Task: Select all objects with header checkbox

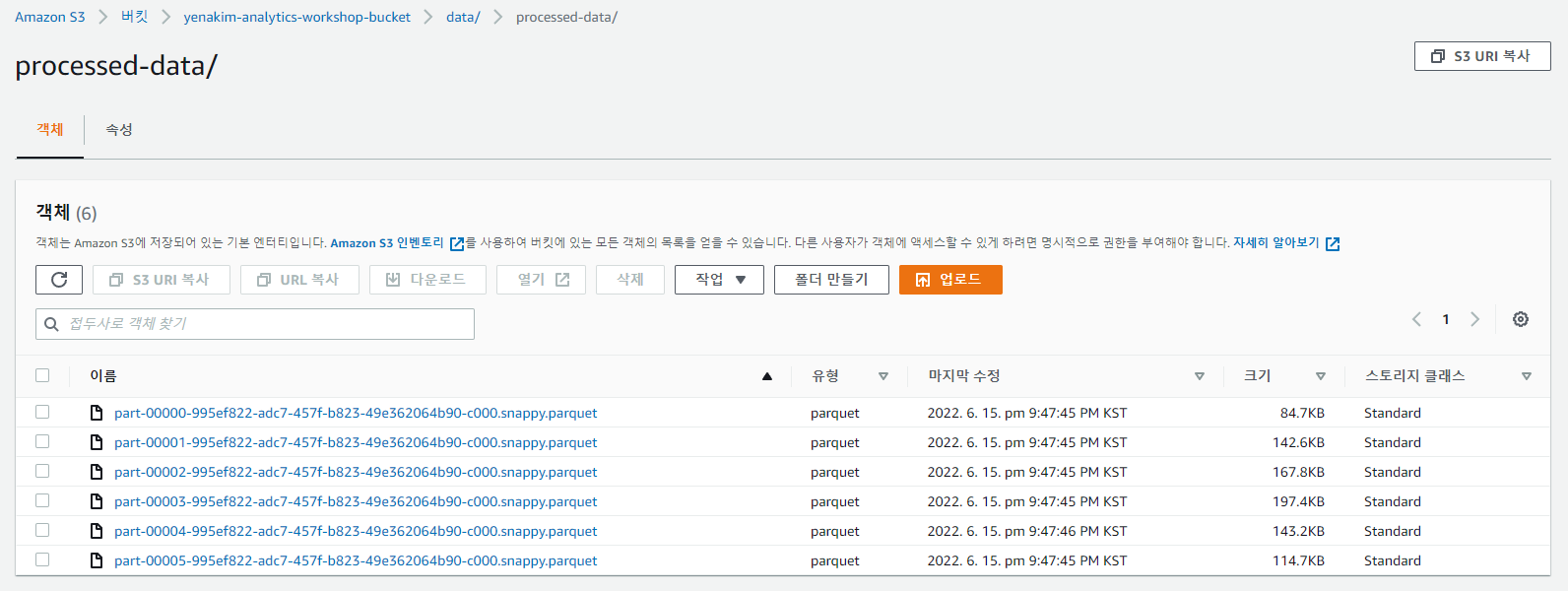Action: [42, 375]
